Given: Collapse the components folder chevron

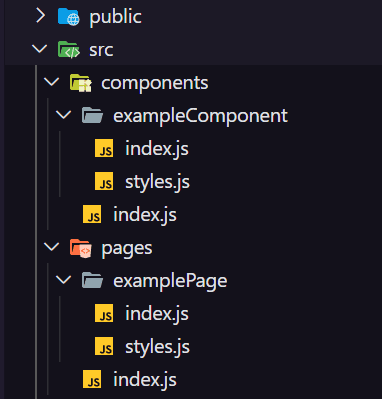Looking at the screenshot, I should pos(52,82).
